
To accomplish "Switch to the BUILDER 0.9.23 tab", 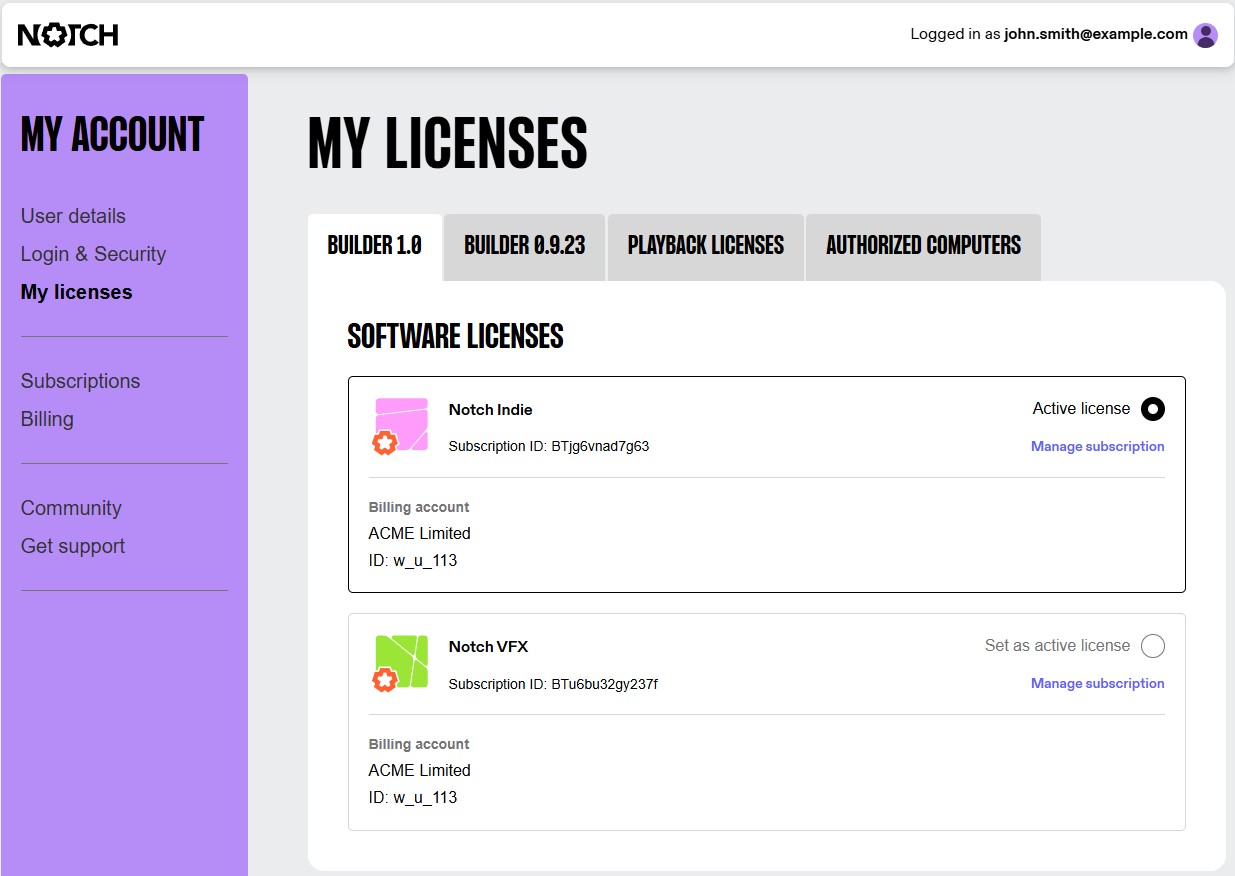I will pos(524,246).
